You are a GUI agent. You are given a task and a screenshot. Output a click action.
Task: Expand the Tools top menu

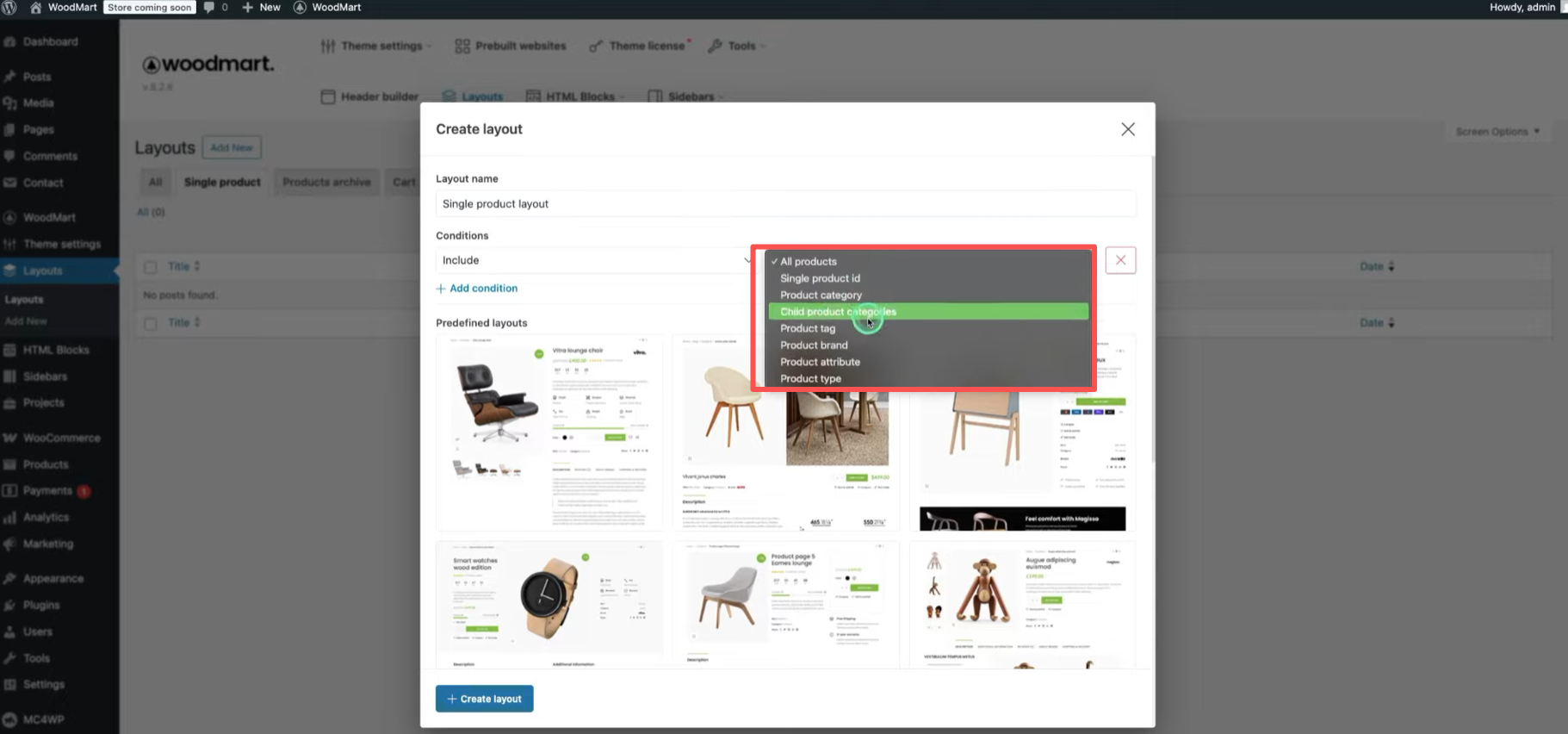[x=736, y=46]
